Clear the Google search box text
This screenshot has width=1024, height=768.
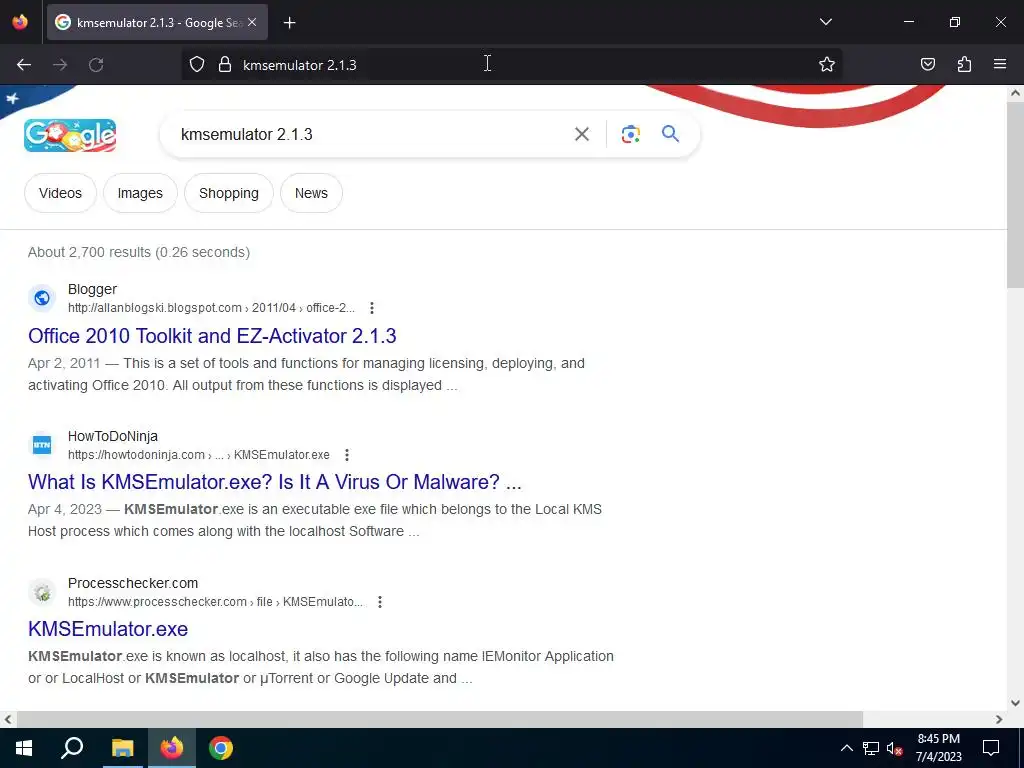[x=581, y=134]
